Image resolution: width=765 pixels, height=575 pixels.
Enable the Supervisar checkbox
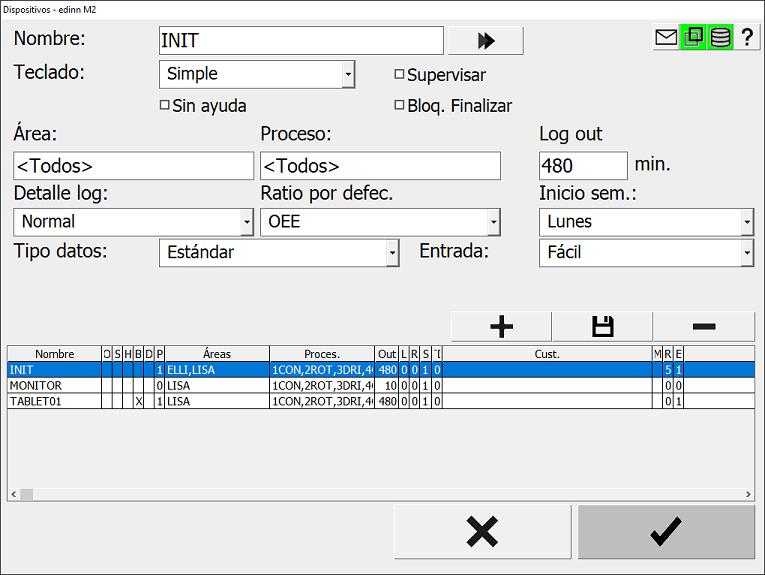[400, 74]
